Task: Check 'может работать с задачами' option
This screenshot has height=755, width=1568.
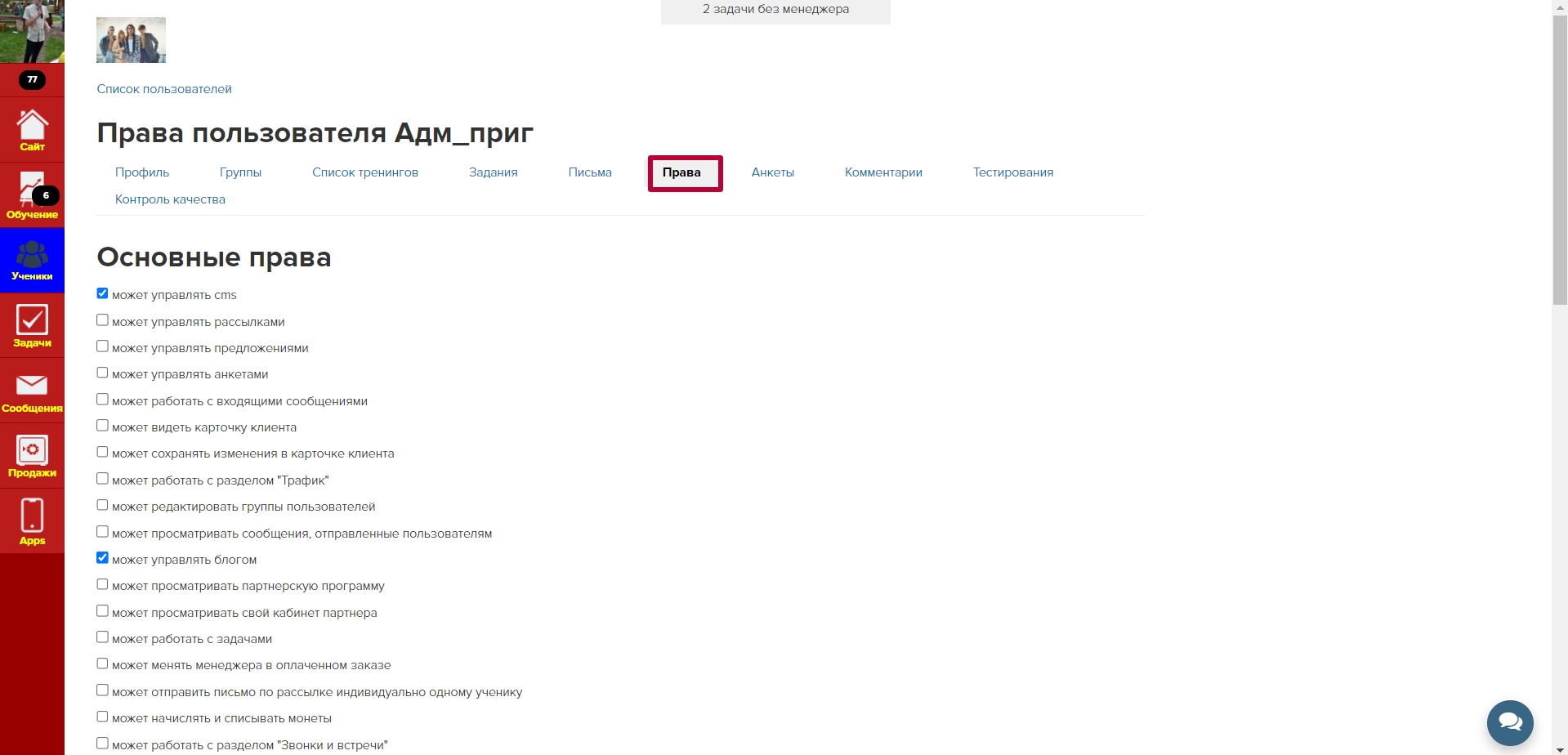Action: (102, 637)
